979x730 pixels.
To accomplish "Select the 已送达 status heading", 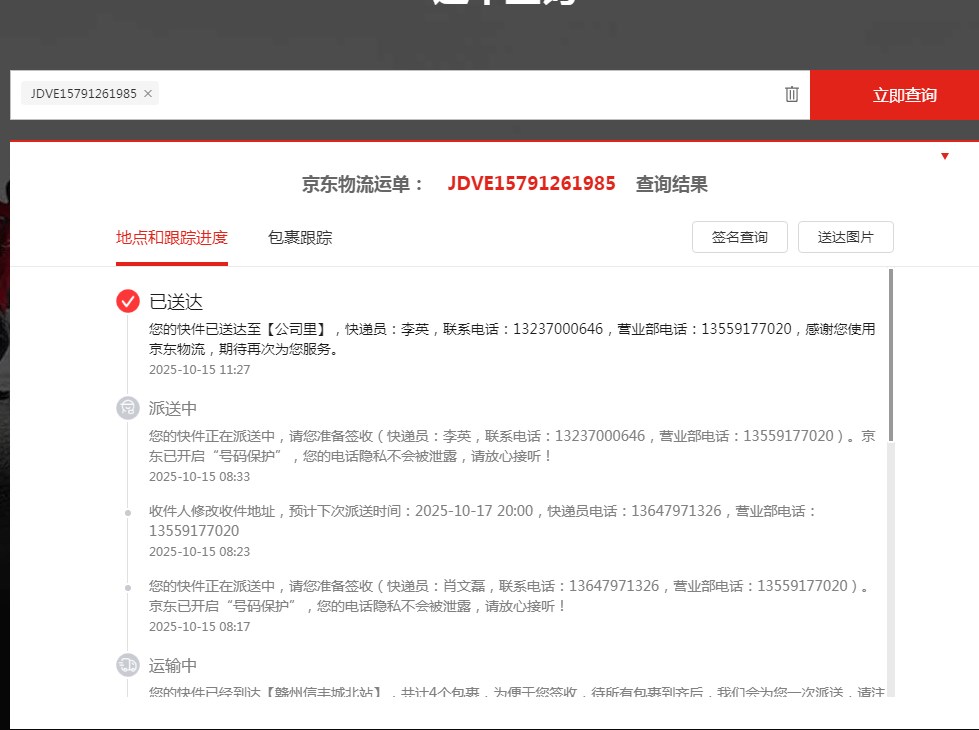I will click(176, 302).
